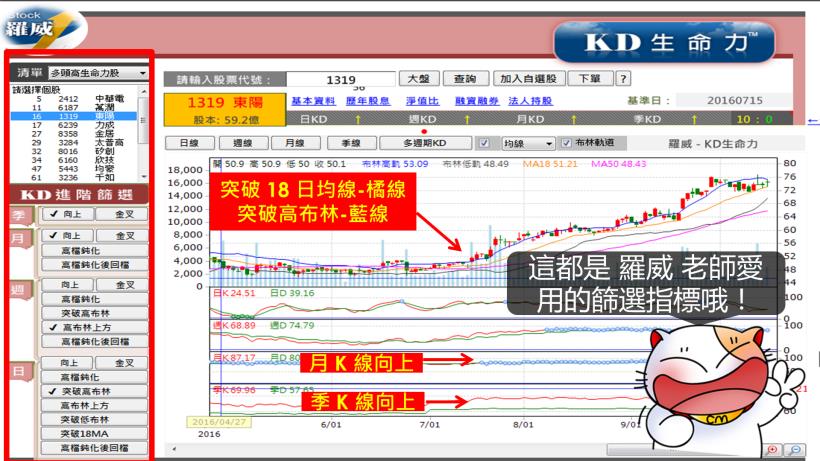Toggle 布林軌道 checkbox
Viewport: 820px width, 461px height.
(x=566, y=143)
